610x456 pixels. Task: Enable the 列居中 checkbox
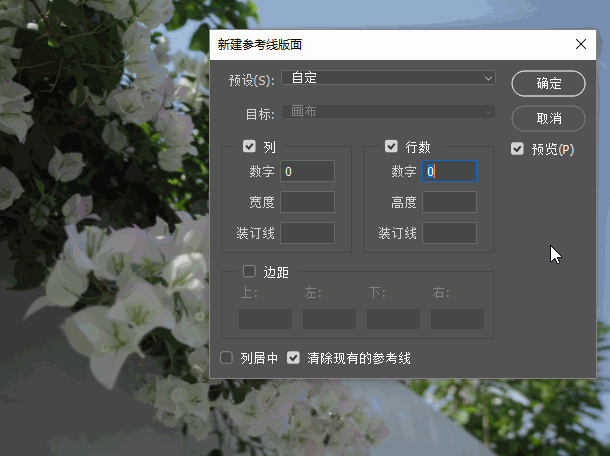(226, 358)
